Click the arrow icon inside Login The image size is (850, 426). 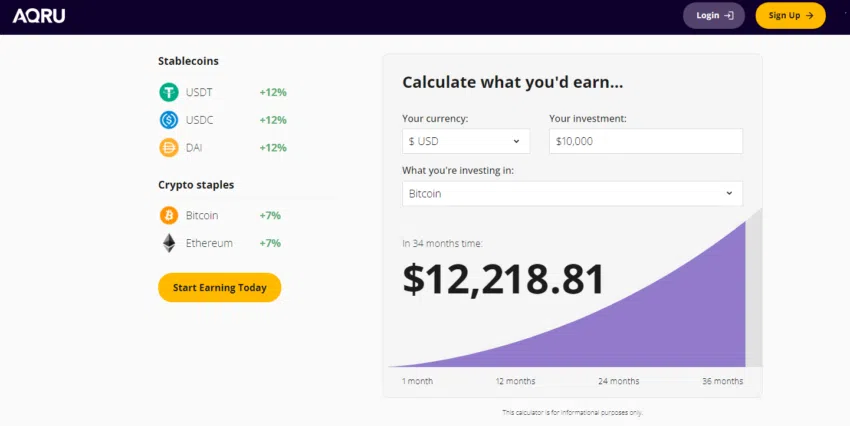[729, 16]
